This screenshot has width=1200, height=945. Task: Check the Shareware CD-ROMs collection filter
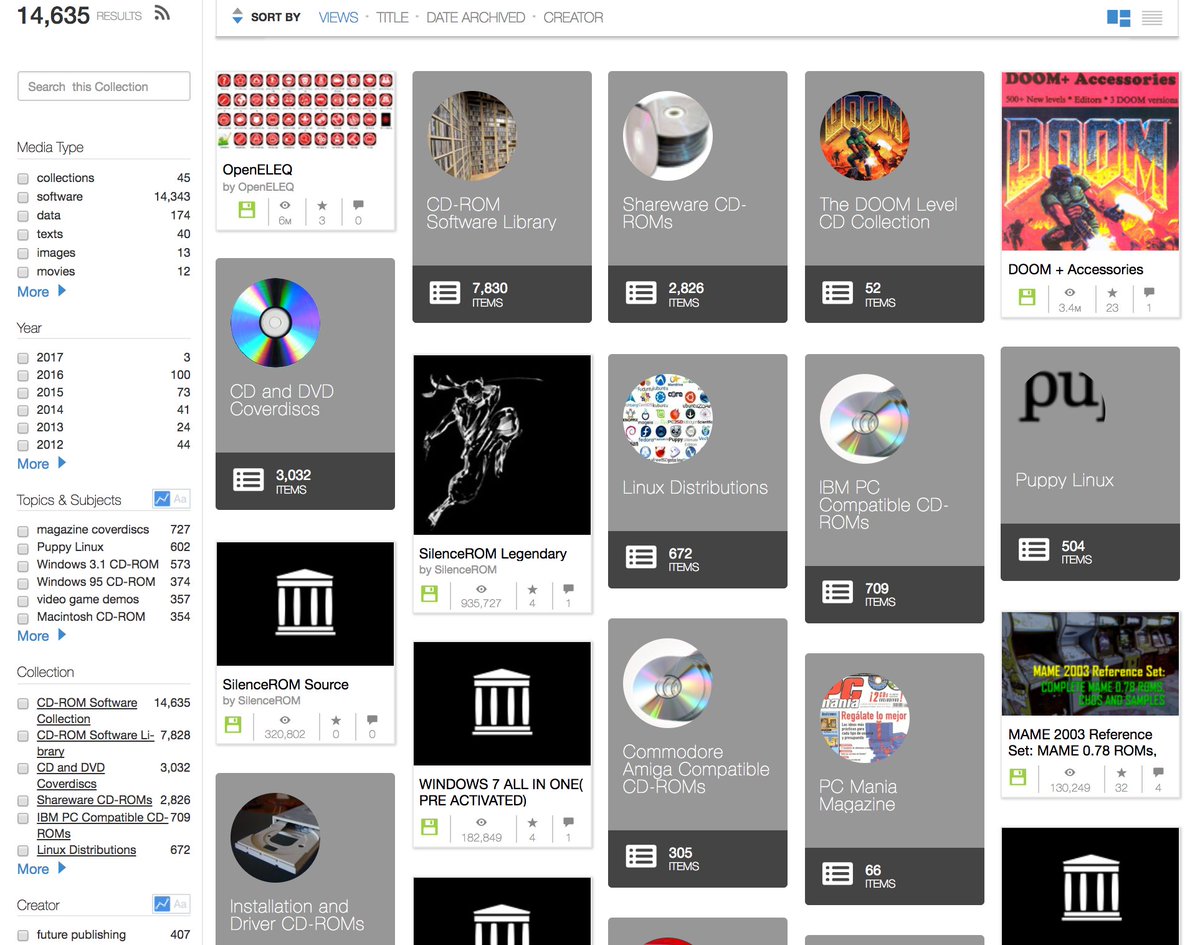(23, 801)
